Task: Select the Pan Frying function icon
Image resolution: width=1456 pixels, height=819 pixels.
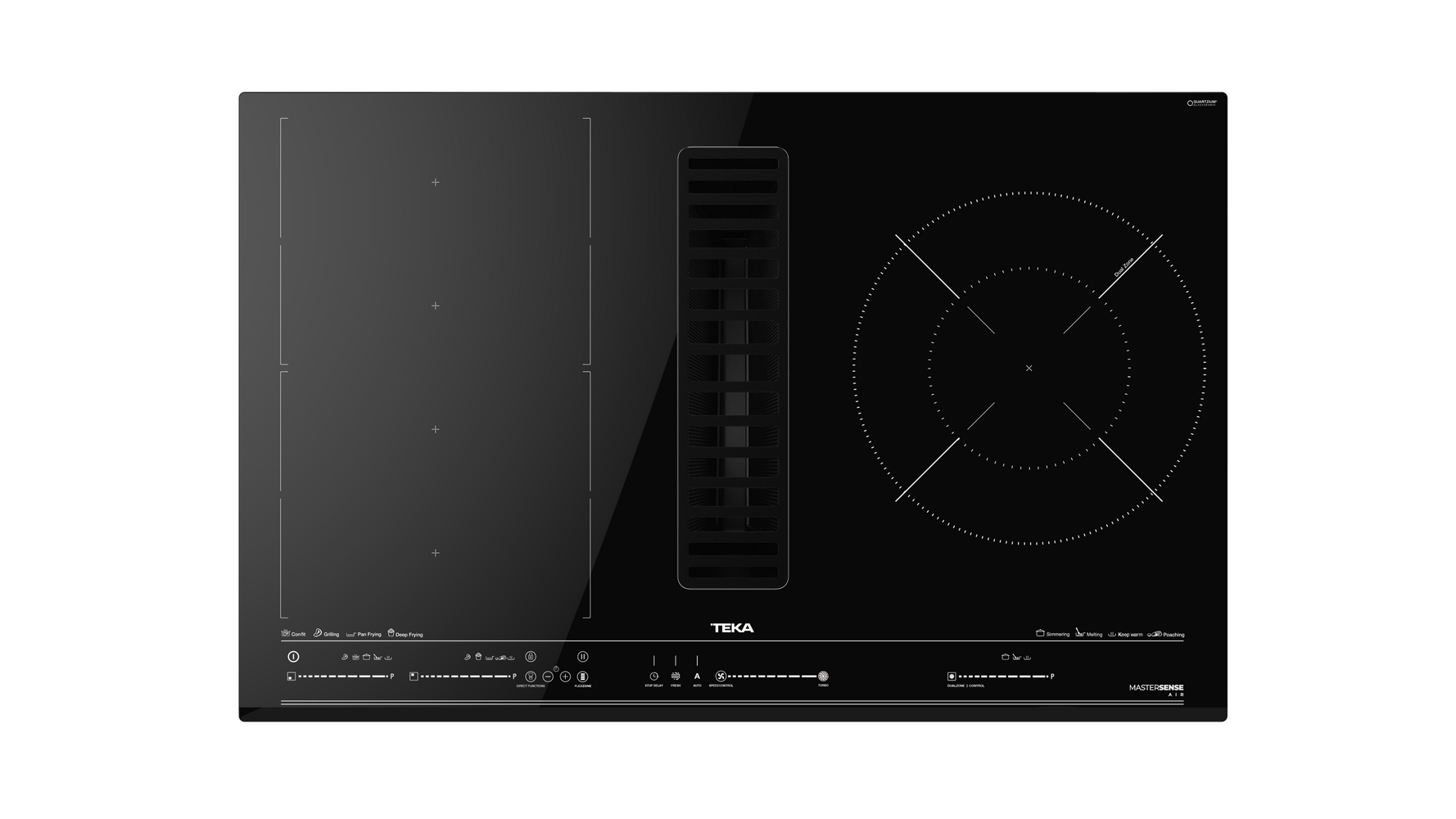Action: pos(351,635)
